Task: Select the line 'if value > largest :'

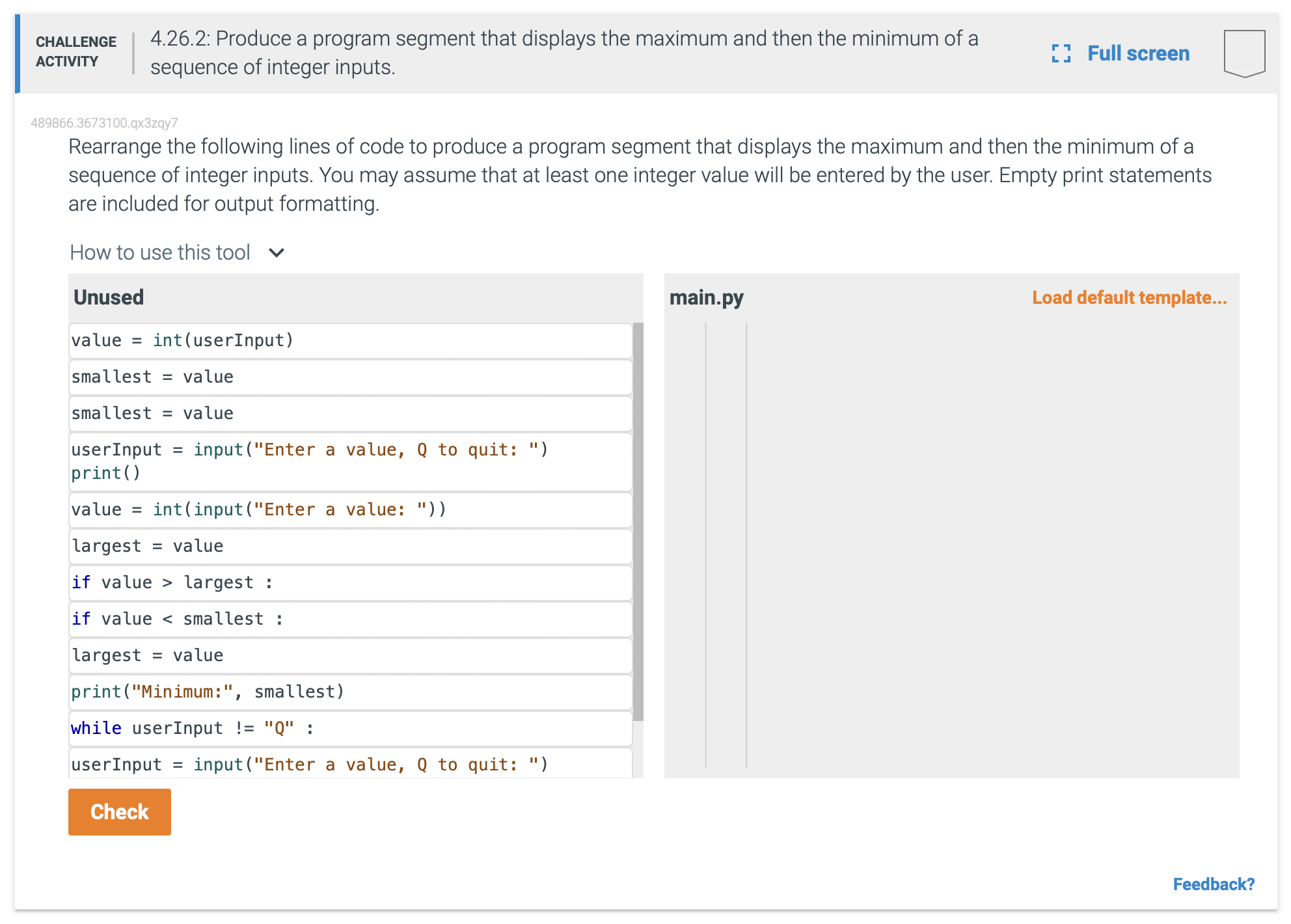Action: point(349,582)
